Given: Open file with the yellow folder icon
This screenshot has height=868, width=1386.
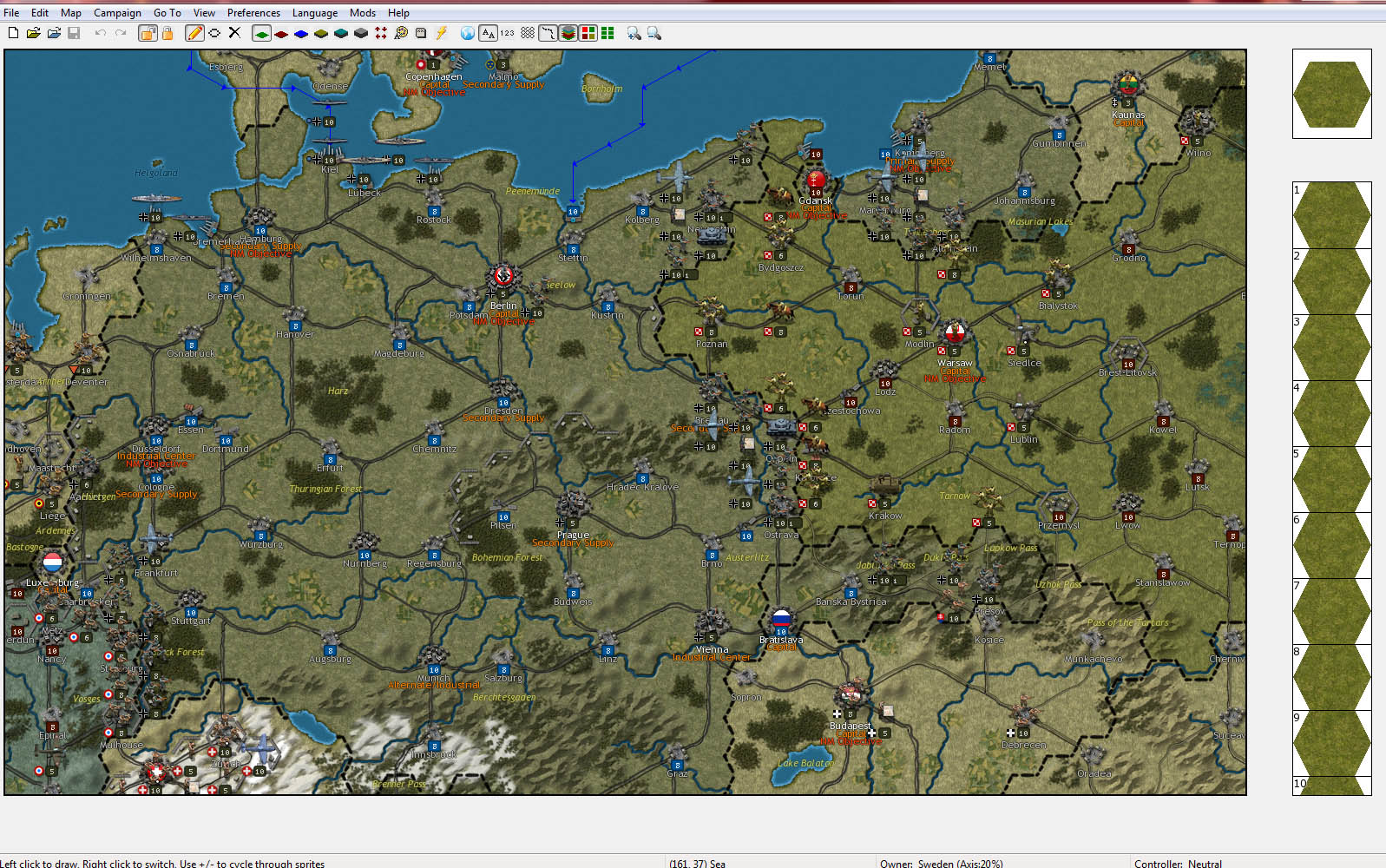Looking at the screenshot, I should click(33, 33).
